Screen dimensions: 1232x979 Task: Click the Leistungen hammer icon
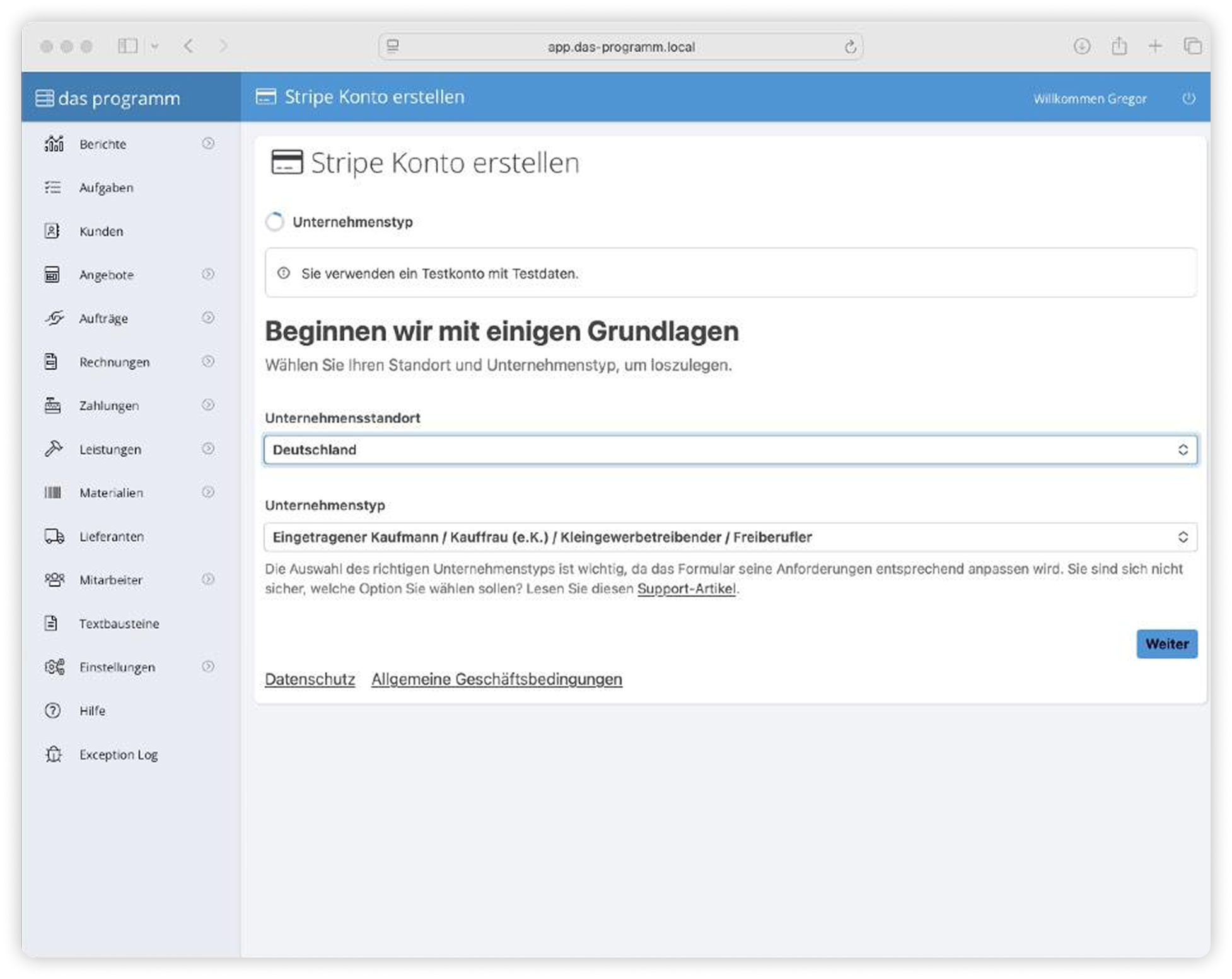[54, 448]
